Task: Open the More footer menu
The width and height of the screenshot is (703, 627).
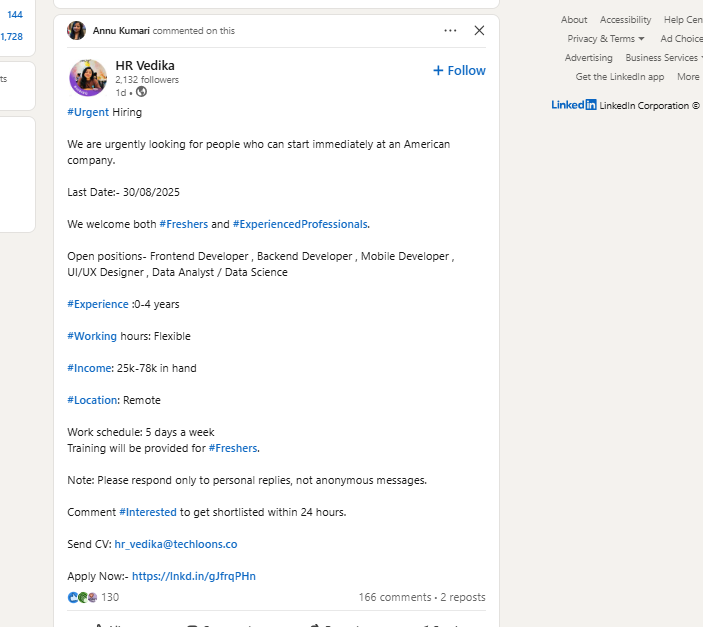Action: click(x=688, y=77)
